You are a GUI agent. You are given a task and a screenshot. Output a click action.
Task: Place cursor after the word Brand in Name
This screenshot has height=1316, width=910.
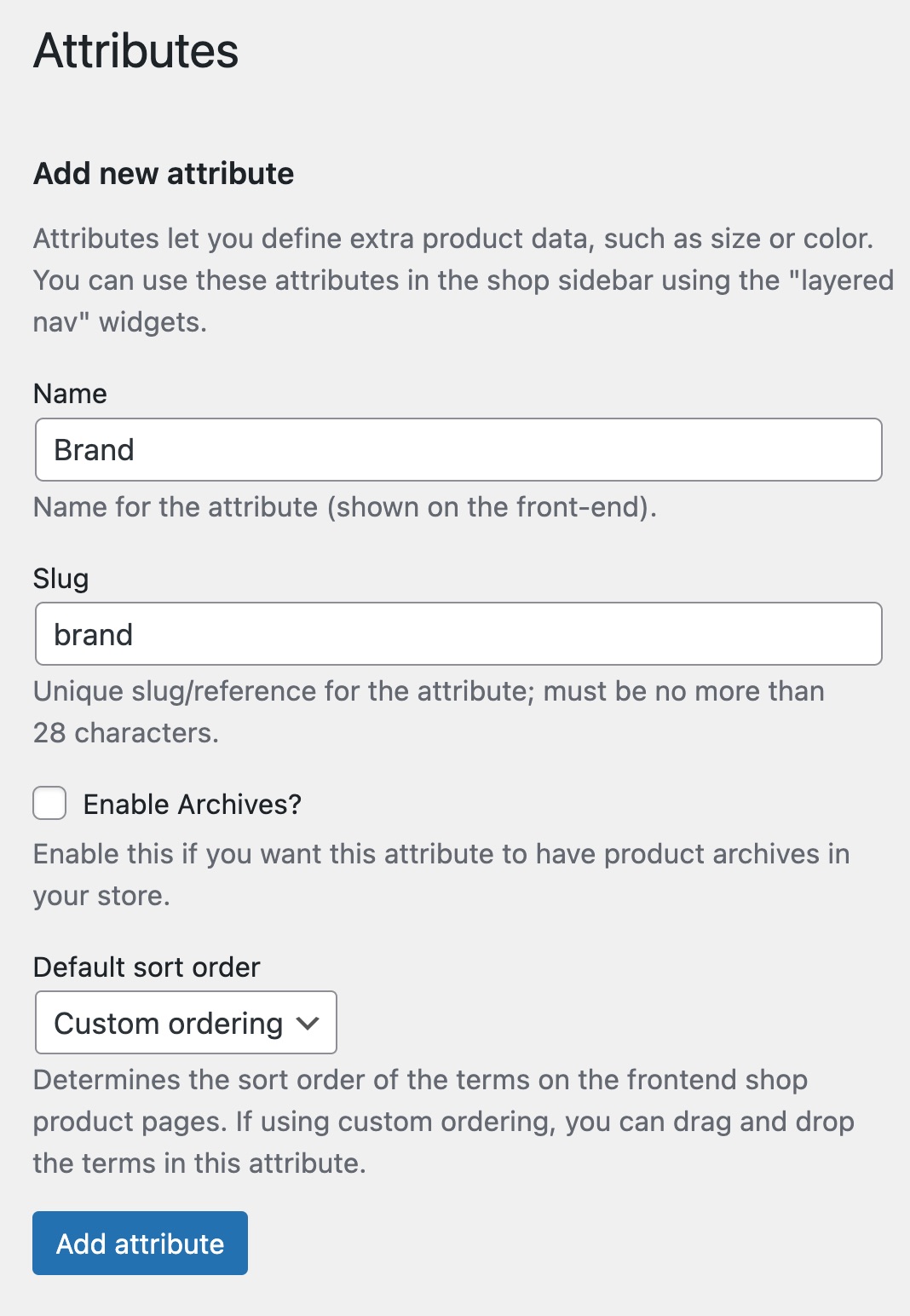pyautogui.click(x=136, y=450)
